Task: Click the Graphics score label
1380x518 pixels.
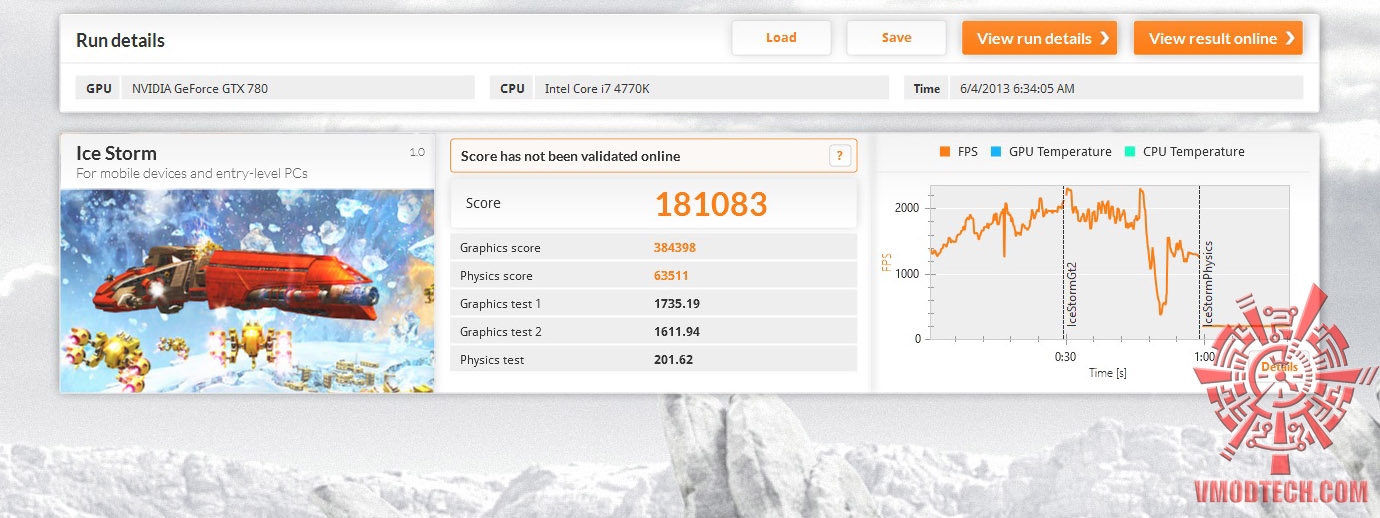Action: 500,248
